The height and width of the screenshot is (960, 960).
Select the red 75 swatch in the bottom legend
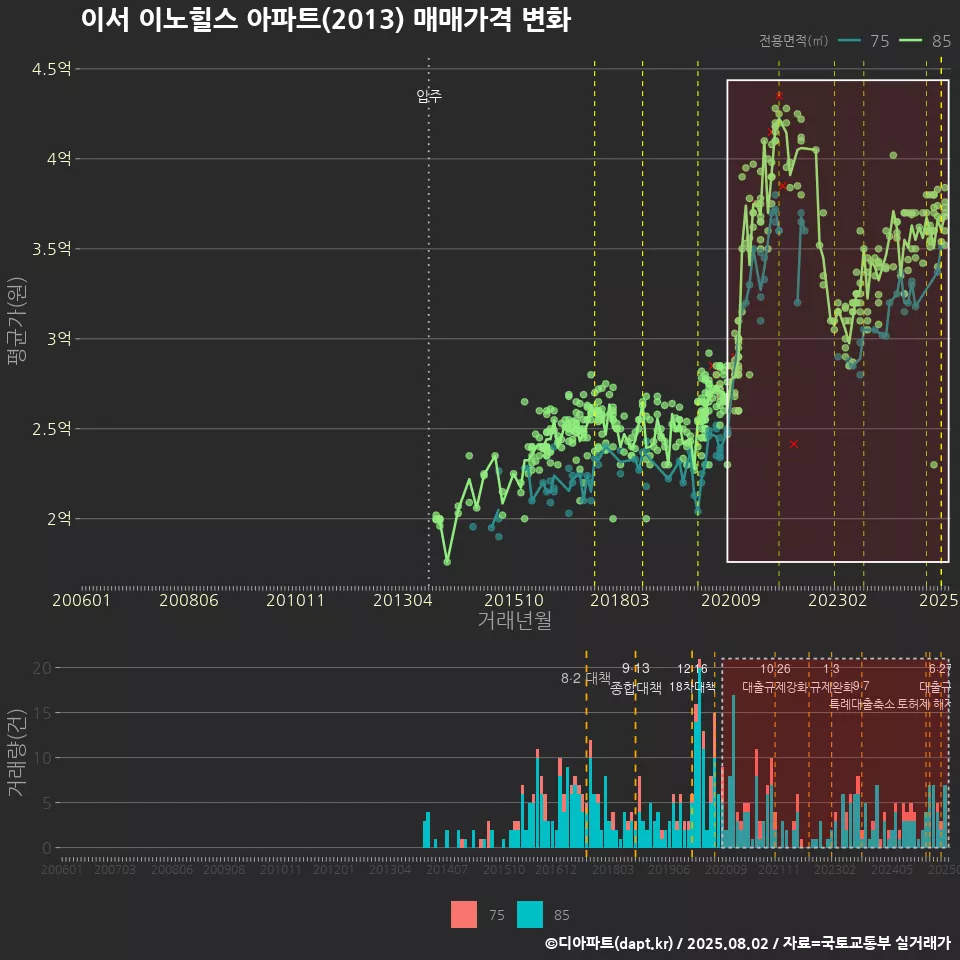[463, 915]
